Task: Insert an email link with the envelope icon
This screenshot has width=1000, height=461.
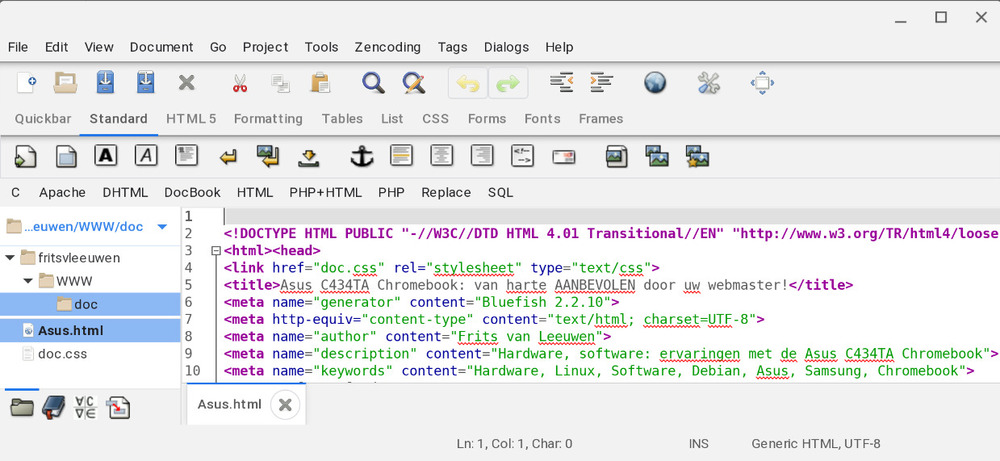Action: pyautogui.click(x=564, y=157)
